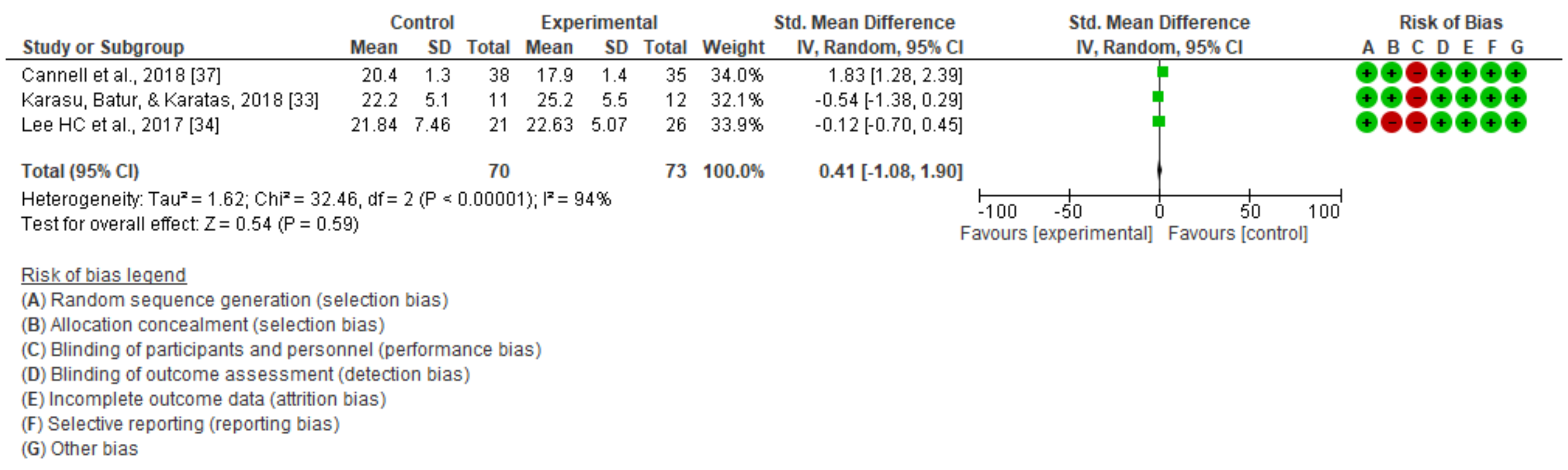The image size is (1568, 470).
Task: Click the Total (95% CI) row label
Action: [x=80, y=172]
